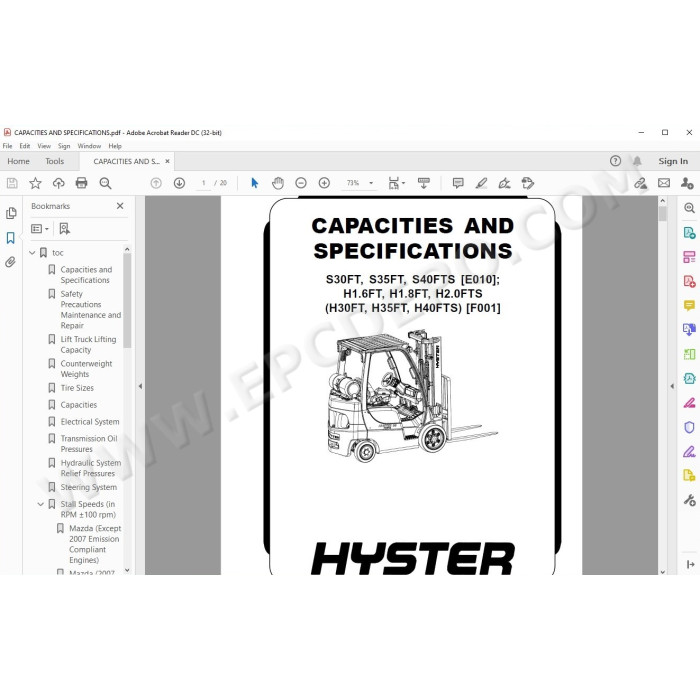
Task: Switch to the Tools tab
Action: point(54,161)
